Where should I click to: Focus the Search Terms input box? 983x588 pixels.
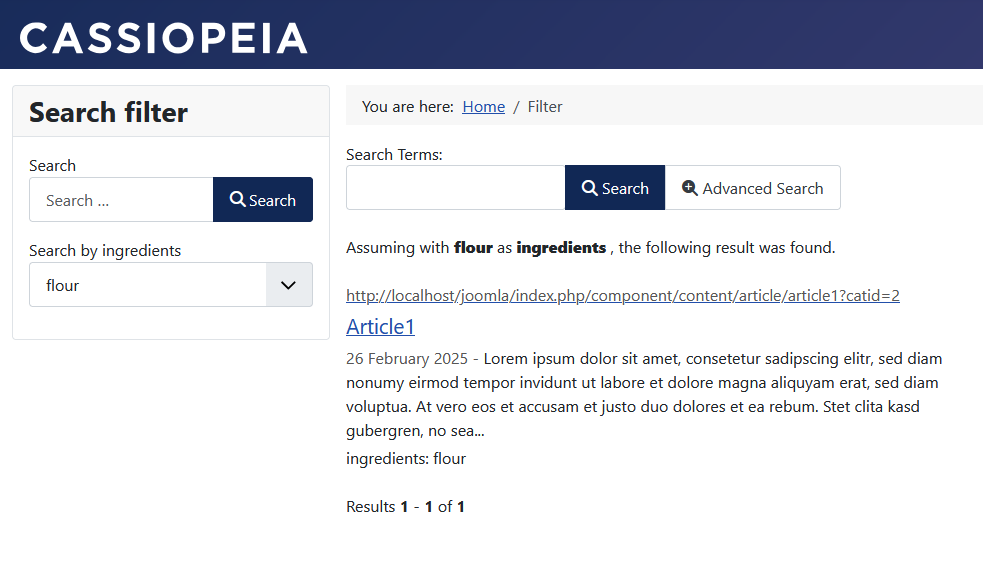[x=455, y=188]
